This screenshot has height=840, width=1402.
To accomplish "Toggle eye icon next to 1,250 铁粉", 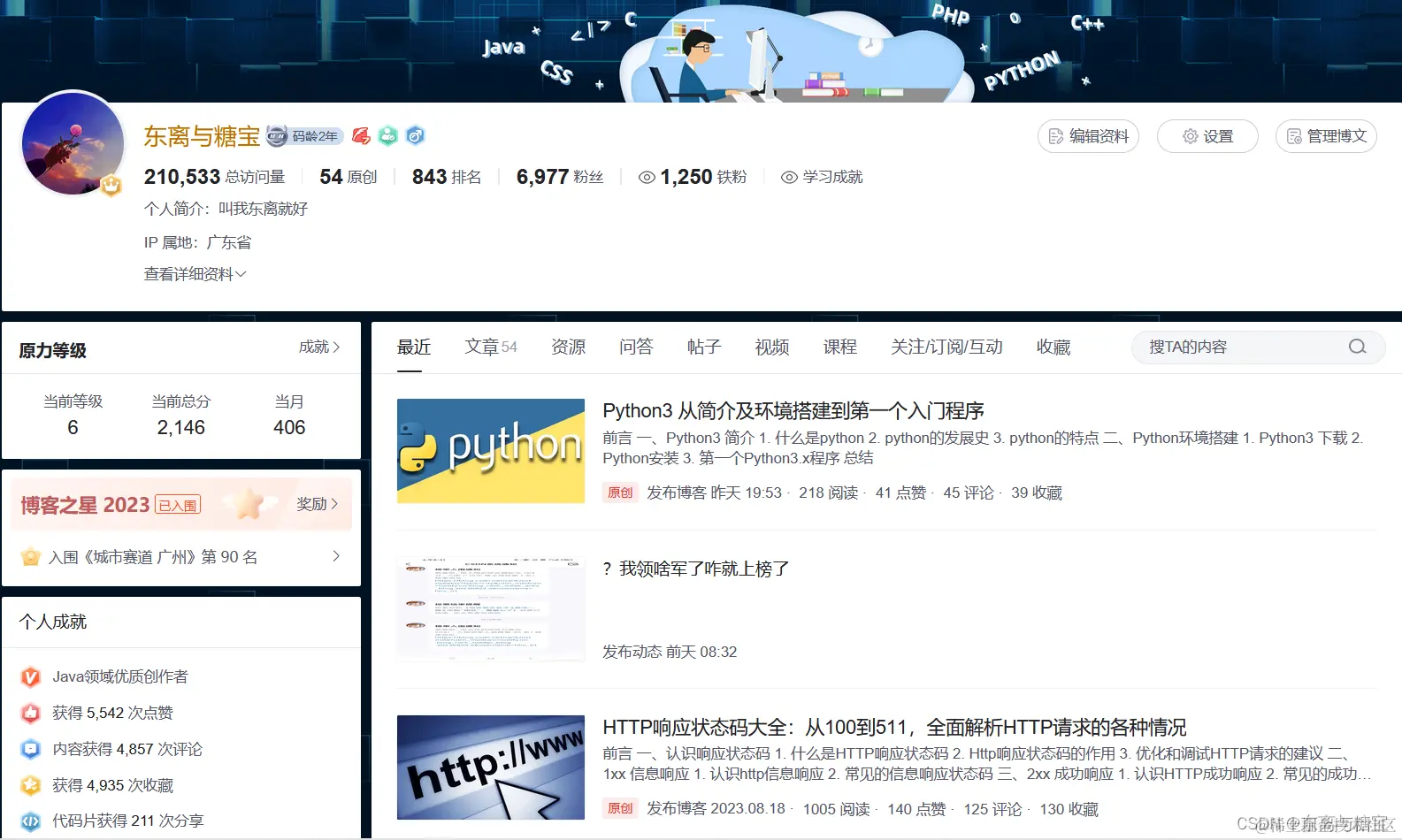I will click(647, 178).
